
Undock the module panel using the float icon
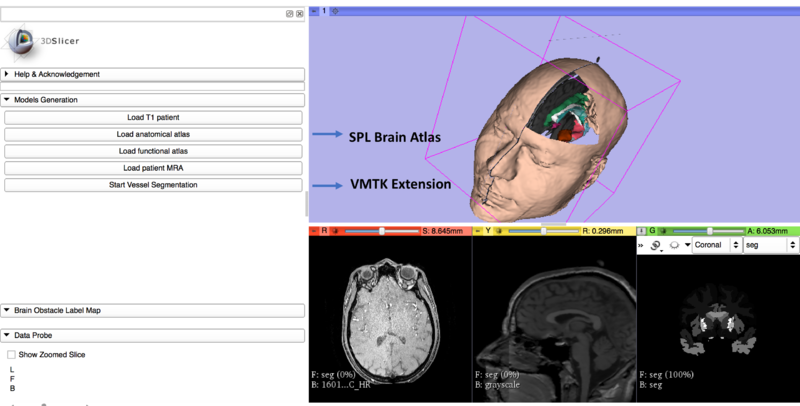pos(289,14)
